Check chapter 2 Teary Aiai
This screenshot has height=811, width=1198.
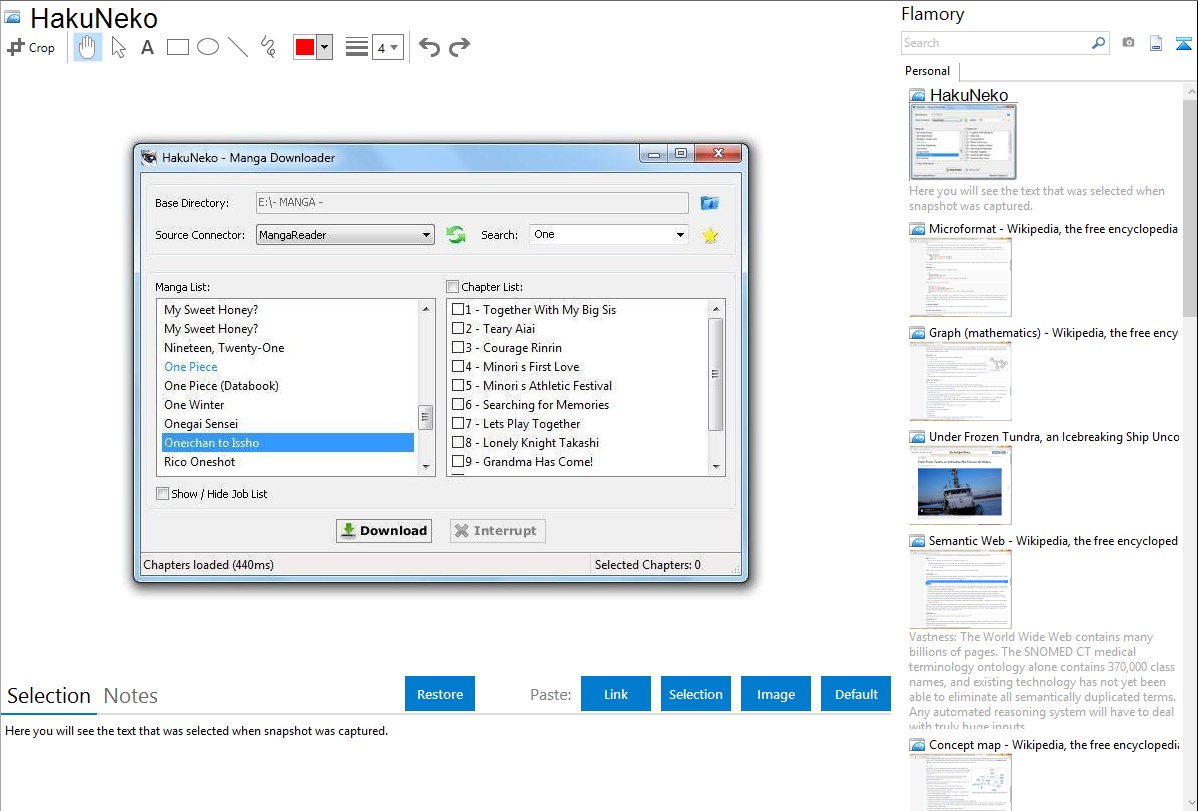click(458, 328)
